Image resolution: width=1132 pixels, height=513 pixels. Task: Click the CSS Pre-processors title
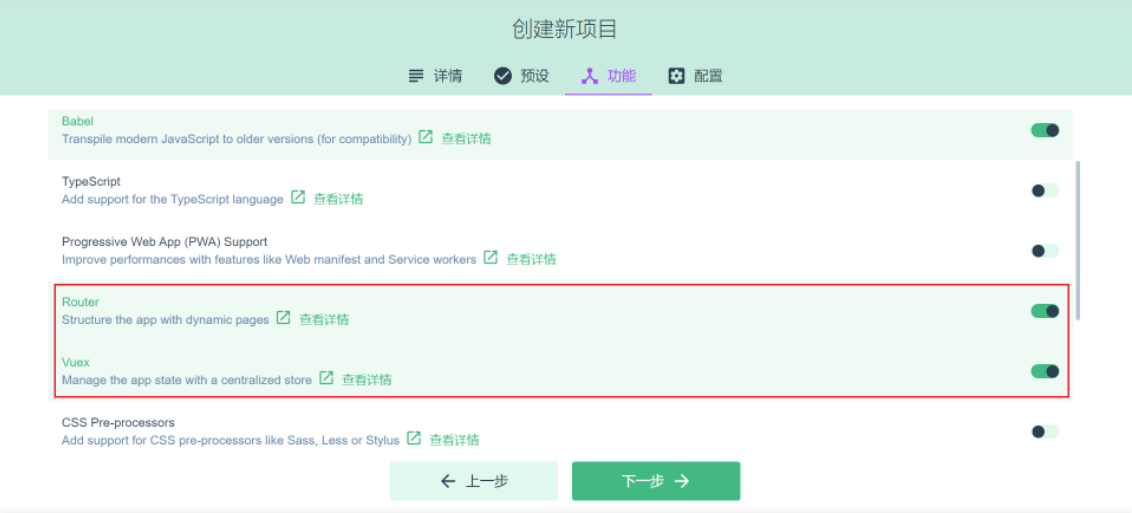(x=118, y=422)
